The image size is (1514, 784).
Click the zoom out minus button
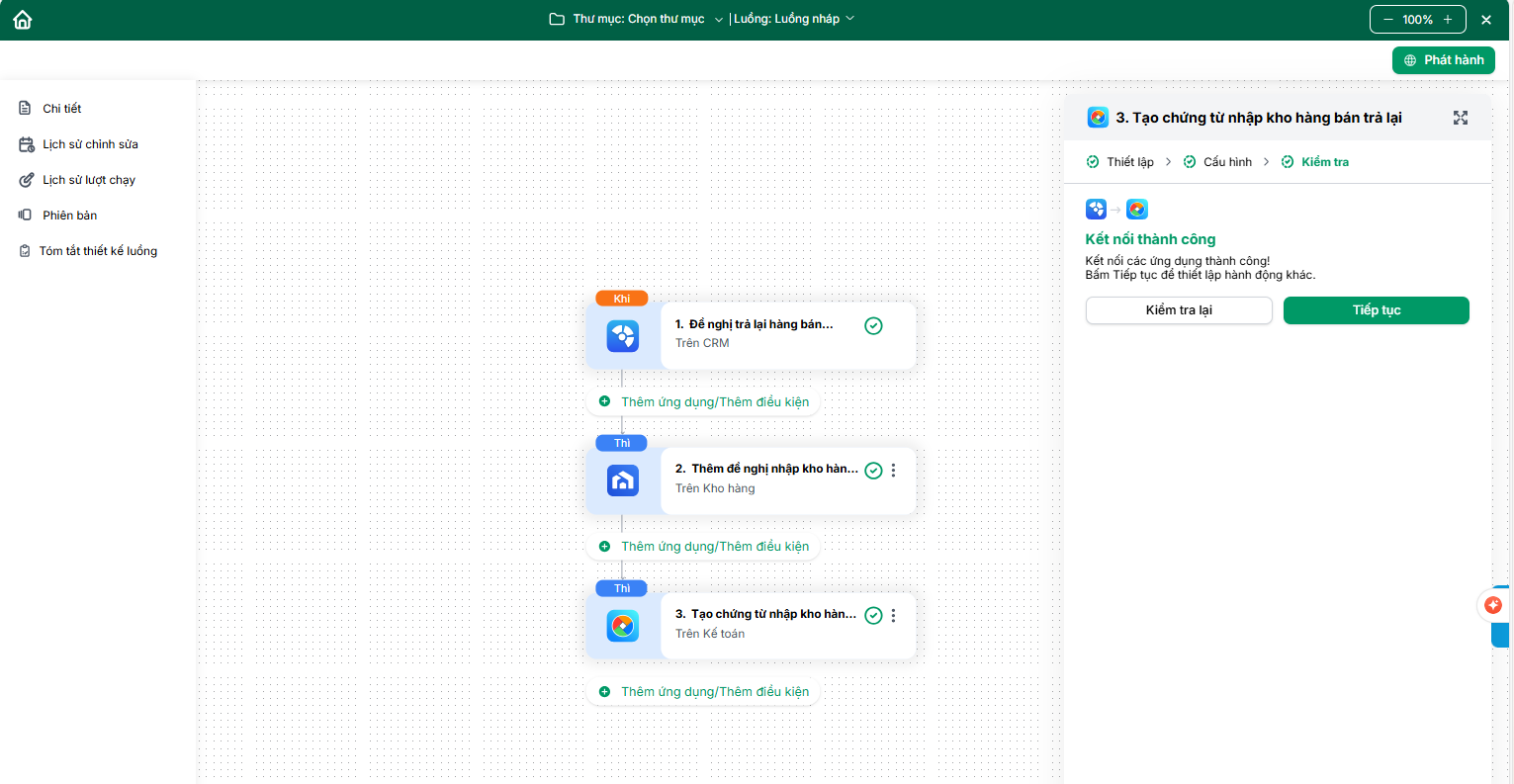tap(1388, 20)
